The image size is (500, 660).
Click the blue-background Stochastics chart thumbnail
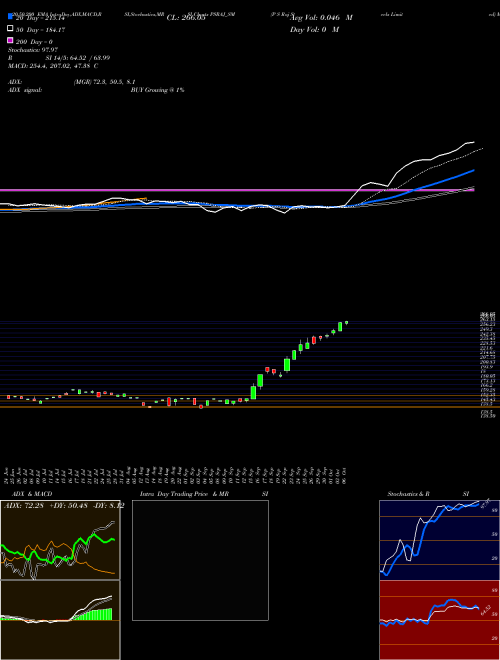click(439, 540)
